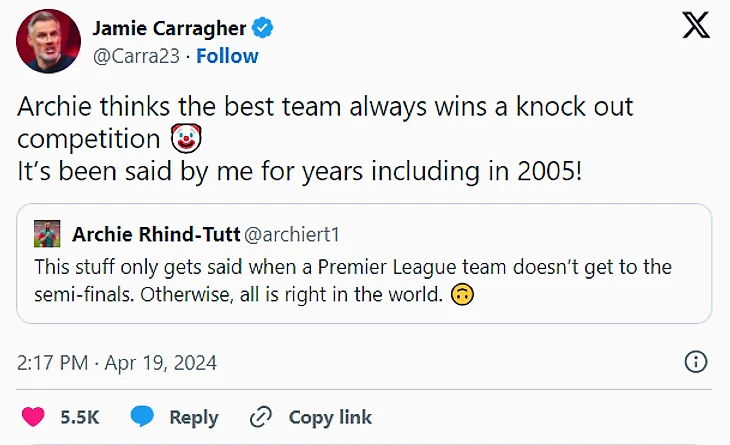This screenshot has width=730, height=445.
Task: Open the tweet info icon
Action: [x=695, y=362]
